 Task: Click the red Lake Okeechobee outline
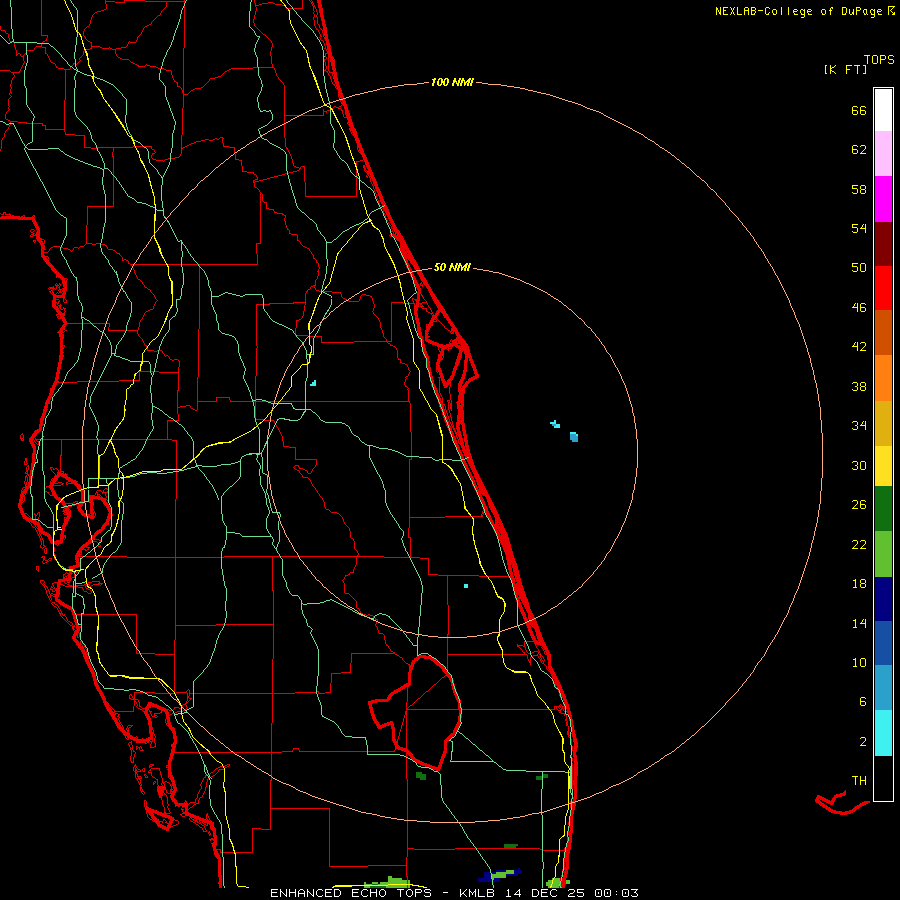(x=416, y=712)
